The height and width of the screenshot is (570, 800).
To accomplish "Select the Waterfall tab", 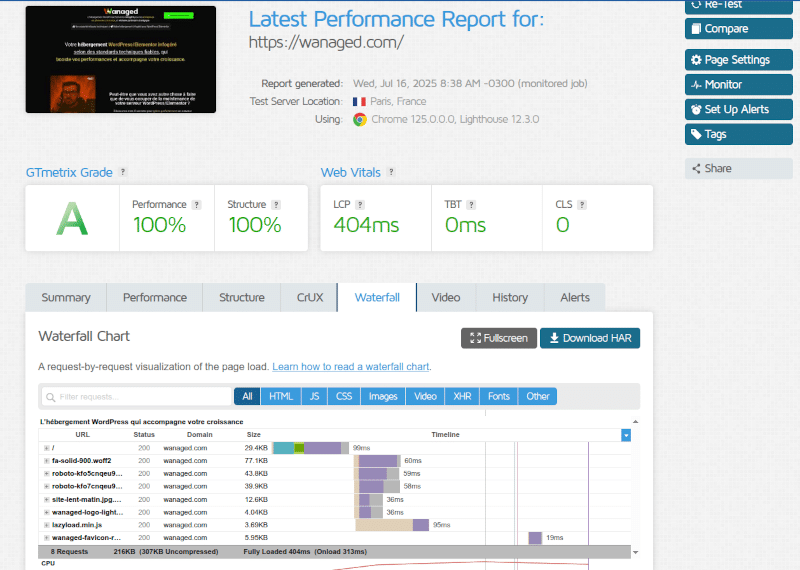I will click(x=377, y=298).
